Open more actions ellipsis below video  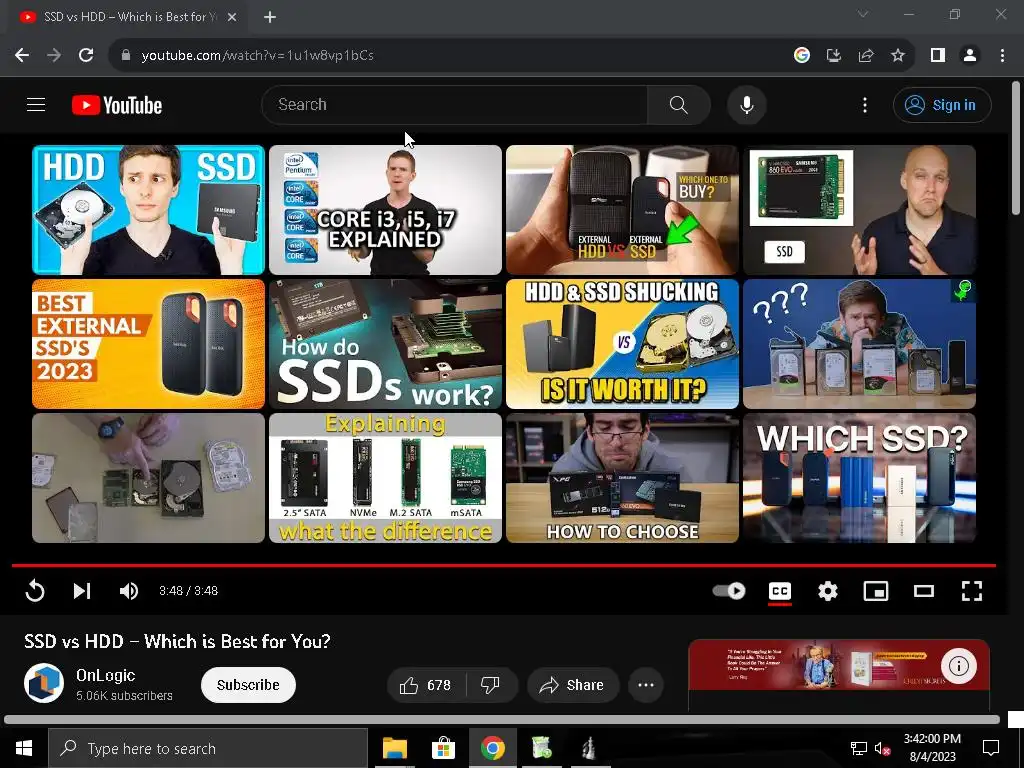646,685
